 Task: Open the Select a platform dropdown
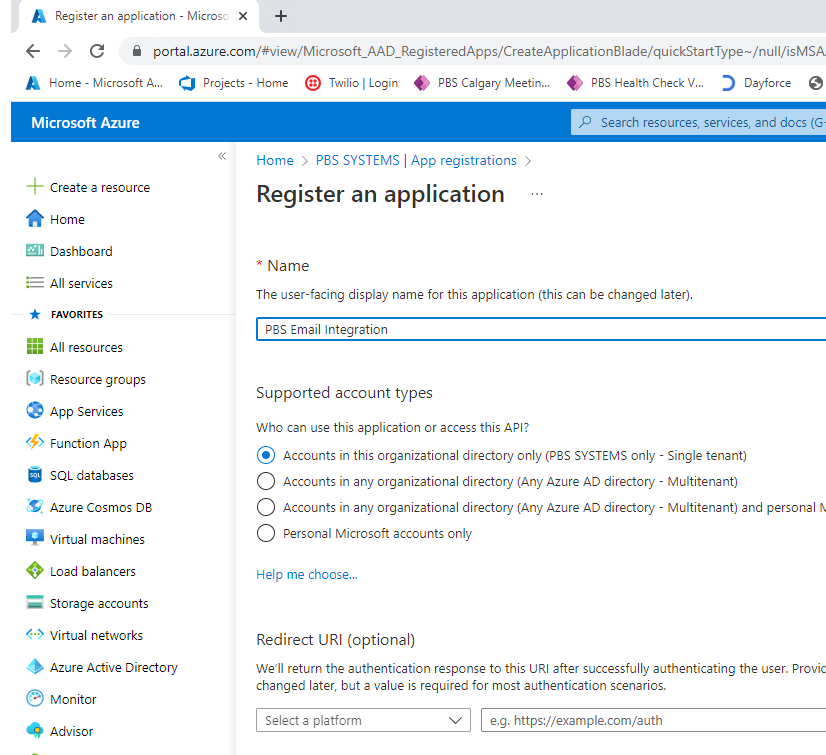click(x=363, y=720)
